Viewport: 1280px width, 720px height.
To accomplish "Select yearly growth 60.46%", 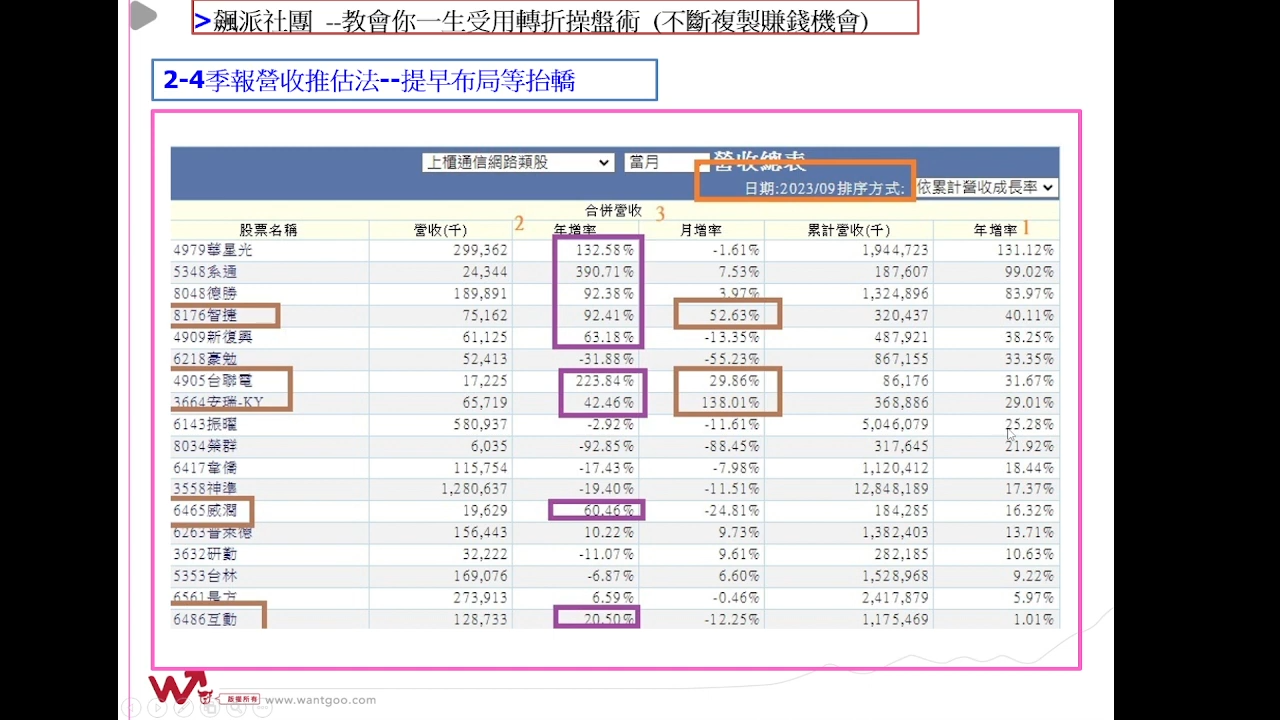I will (608, 511).
